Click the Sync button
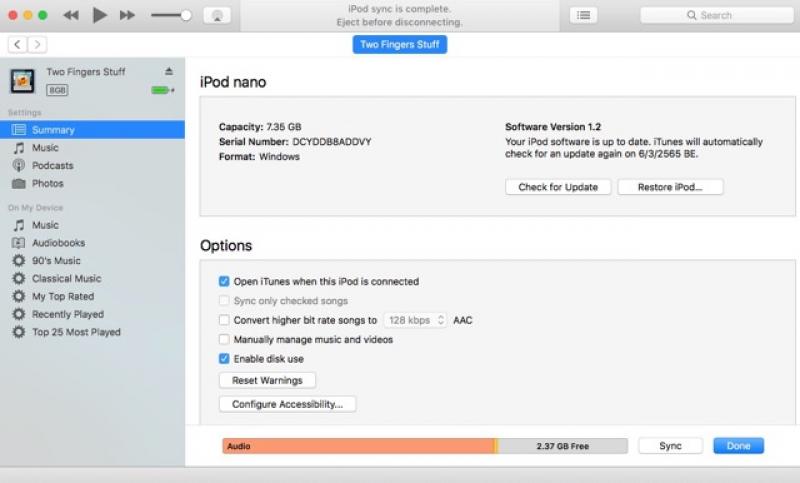The width and height of the screenshot is (800, 483). tap(670, 446)
